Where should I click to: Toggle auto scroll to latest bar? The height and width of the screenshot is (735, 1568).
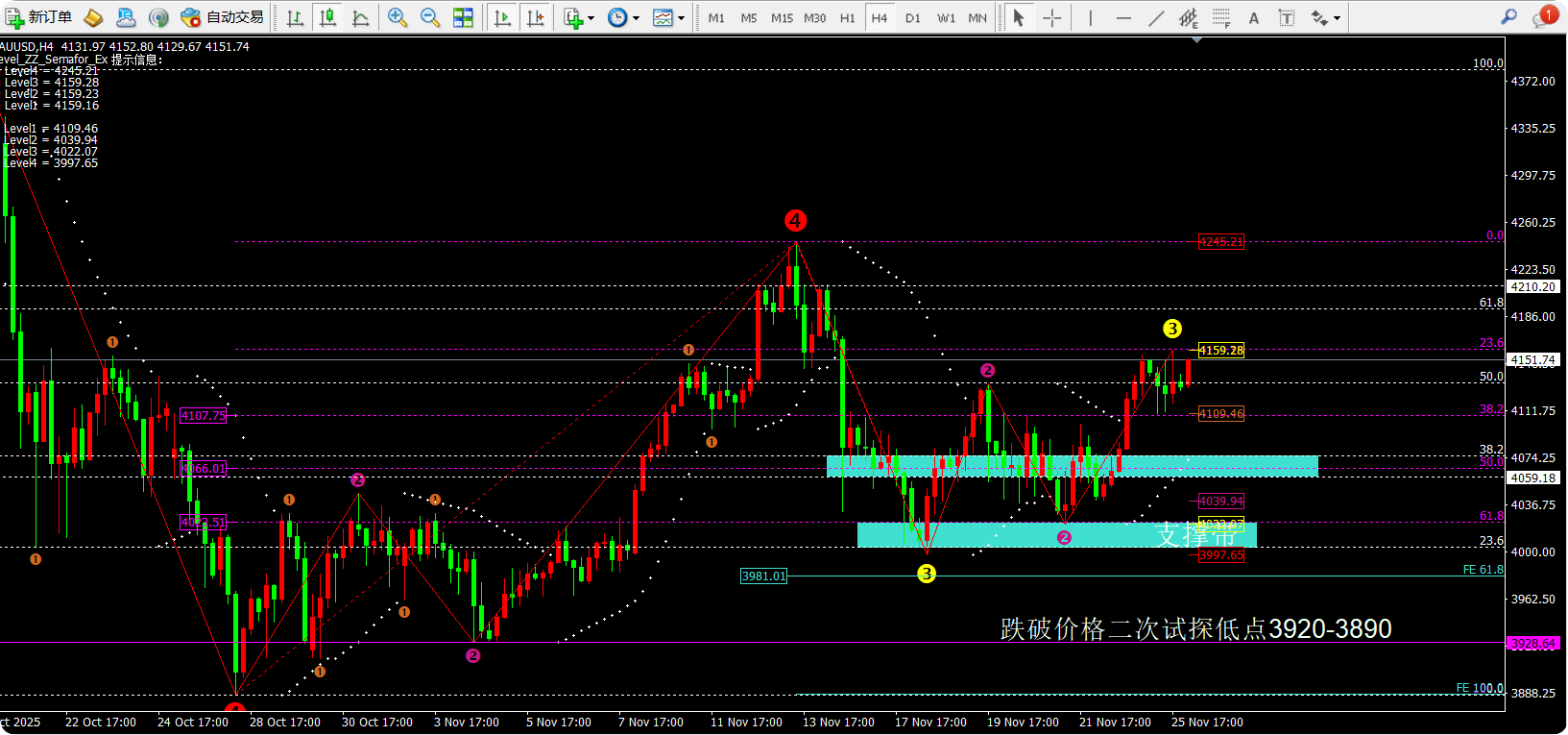tap(501, 17)
